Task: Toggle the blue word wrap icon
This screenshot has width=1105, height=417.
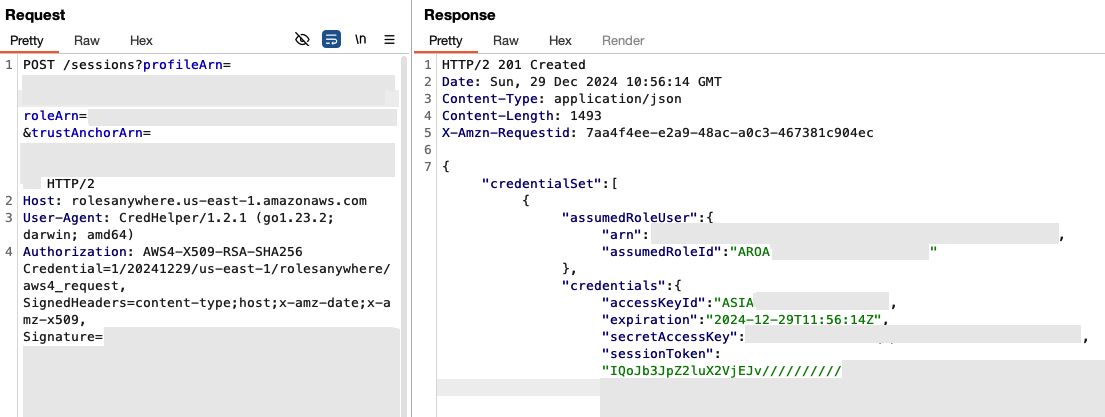Action: click(331, 40)
